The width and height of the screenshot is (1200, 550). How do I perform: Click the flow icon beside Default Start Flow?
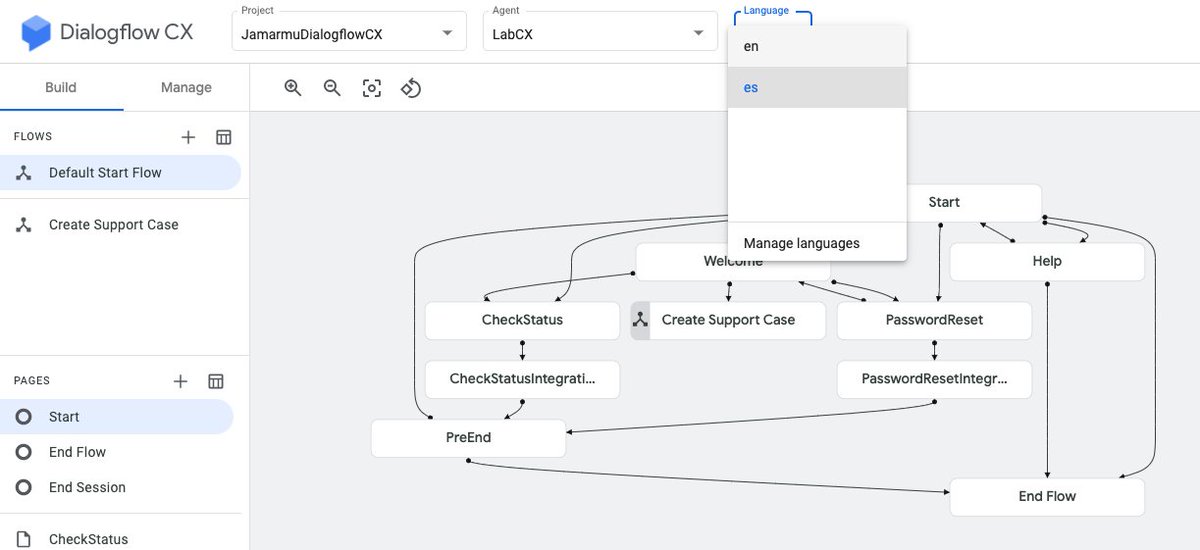click(x=24, y=173)
